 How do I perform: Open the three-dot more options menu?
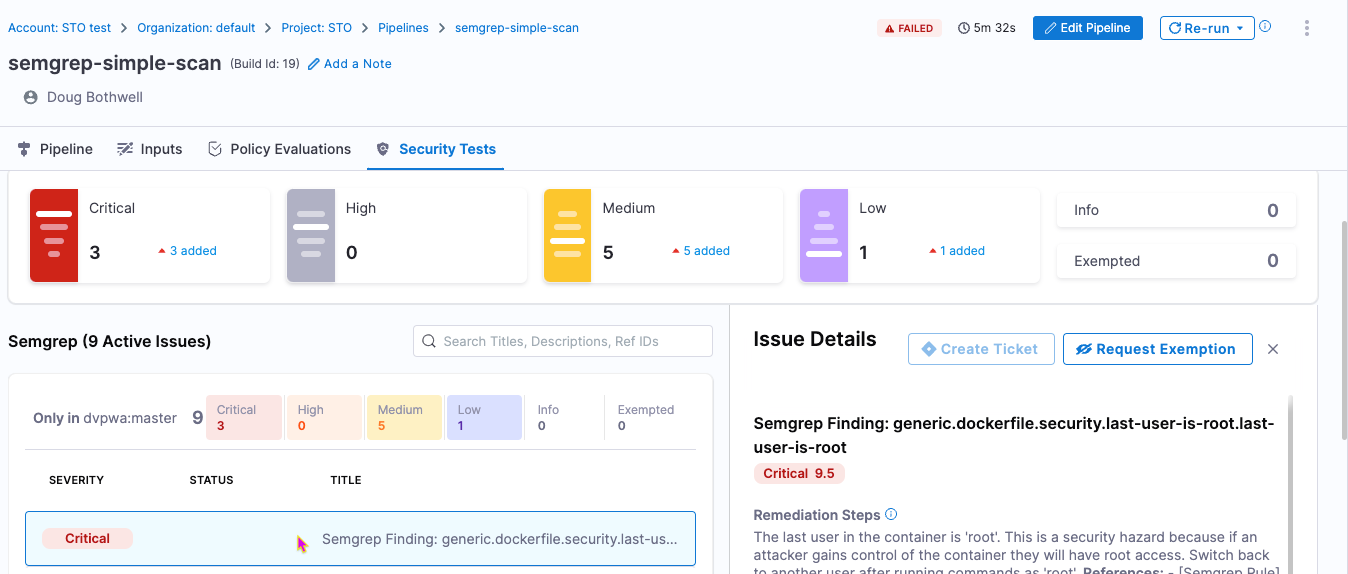coord(1306,28)
